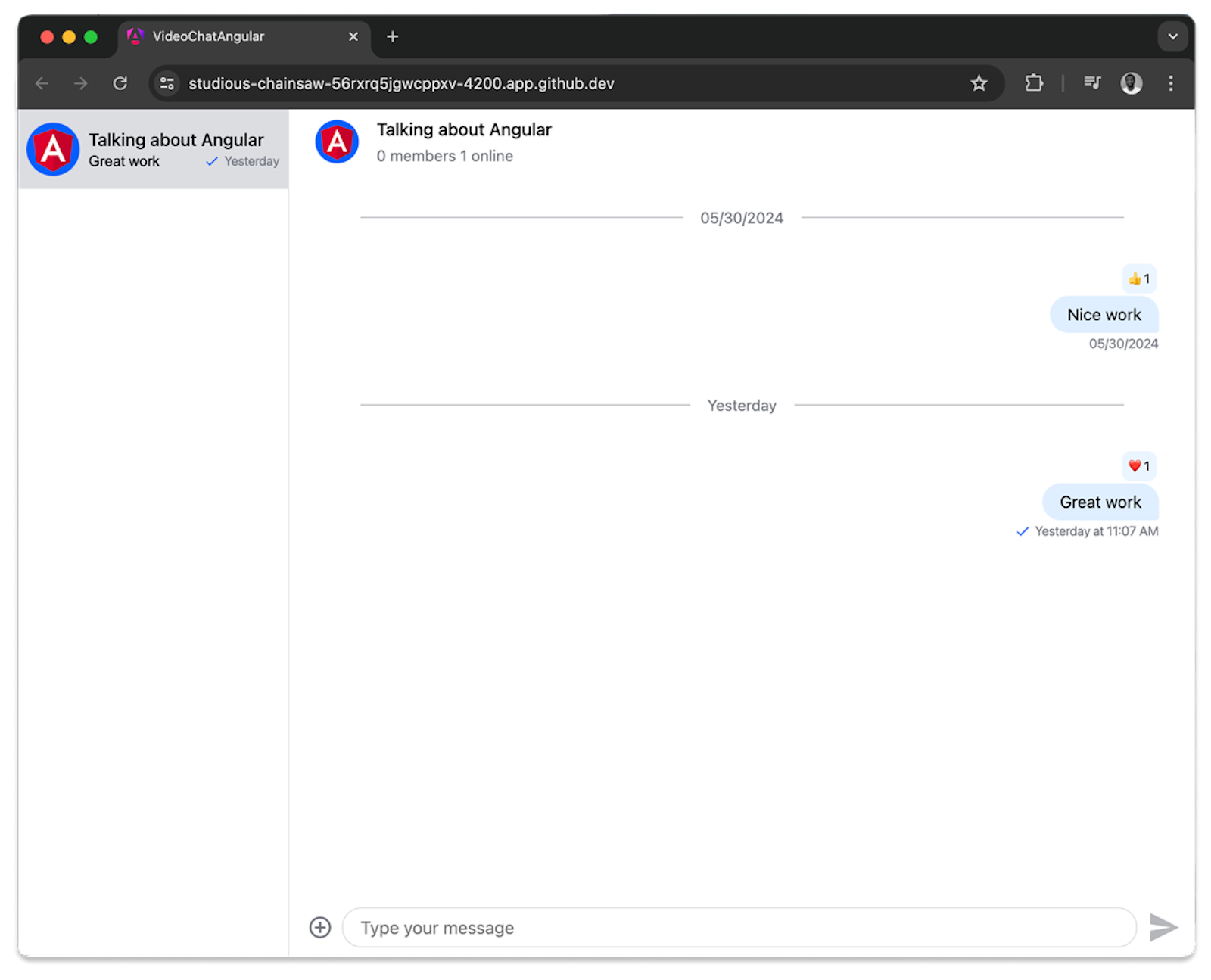The height and width of the screenshot is (980, 1211).
Task: Switch to the VideoChatAngular tab
Action: [207, 36]
